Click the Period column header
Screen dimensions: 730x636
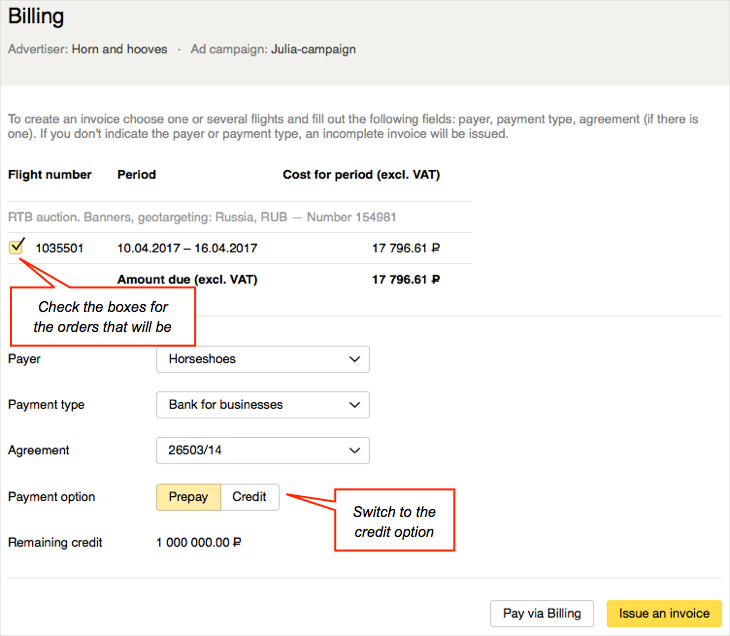click(x=136, y=175)
